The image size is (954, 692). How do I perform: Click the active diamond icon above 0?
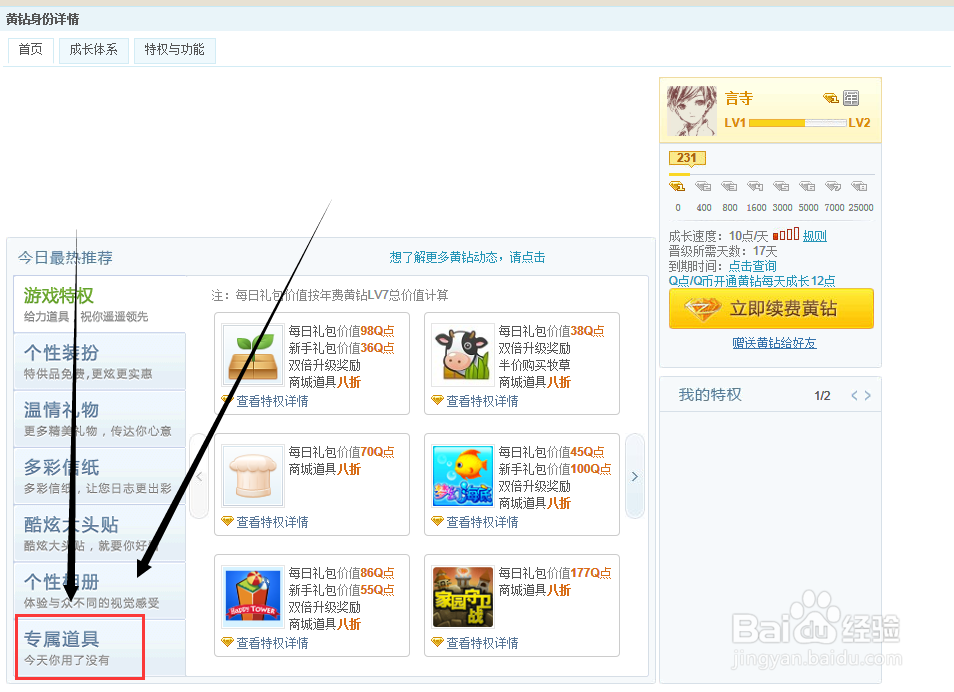(677, 186)
